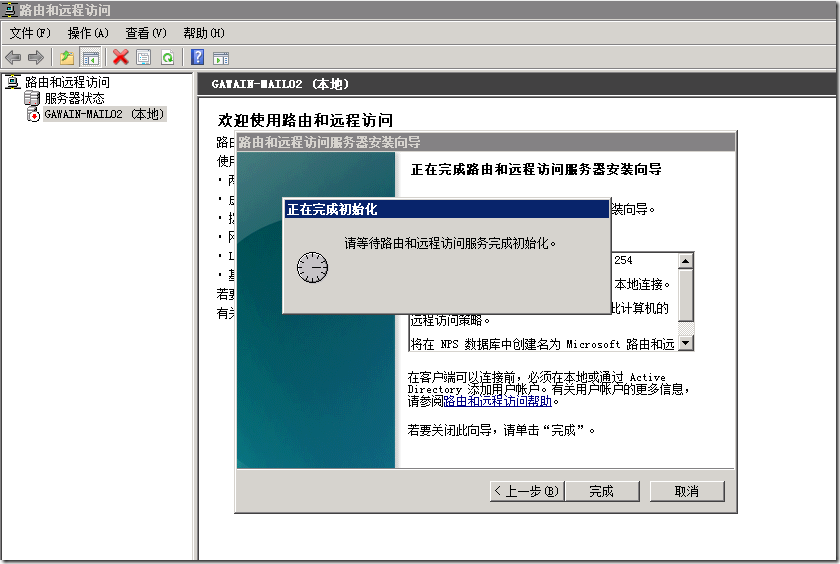The height and width of the screenshot is (564, 840).
Task: Click the 完成 finish button in wizard
Action: click(x=602, y=491)
